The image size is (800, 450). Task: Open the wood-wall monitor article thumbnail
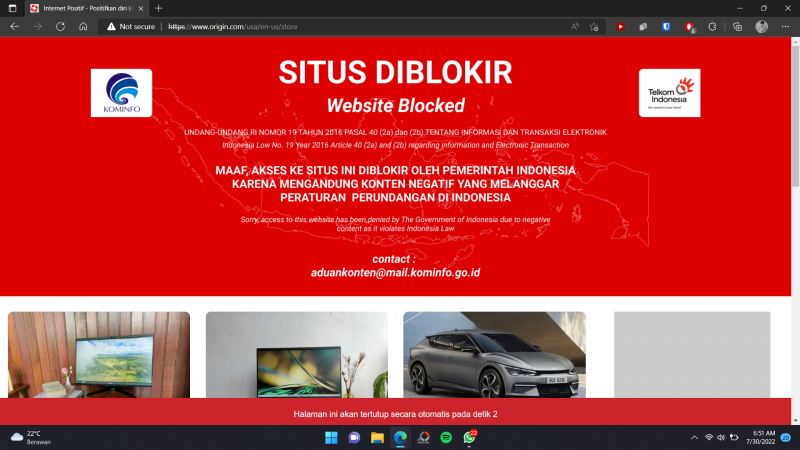(99, 355)
